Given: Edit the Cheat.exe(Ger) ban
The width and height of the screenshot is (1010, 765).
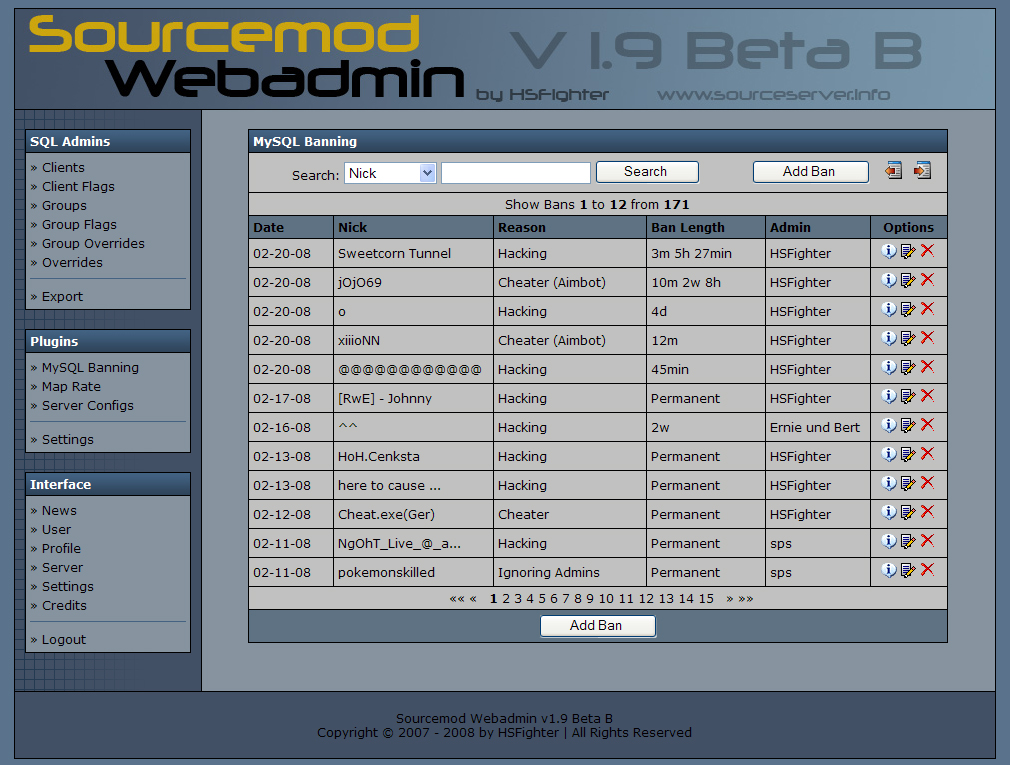Looking at the screenshot, I should 908,512.
